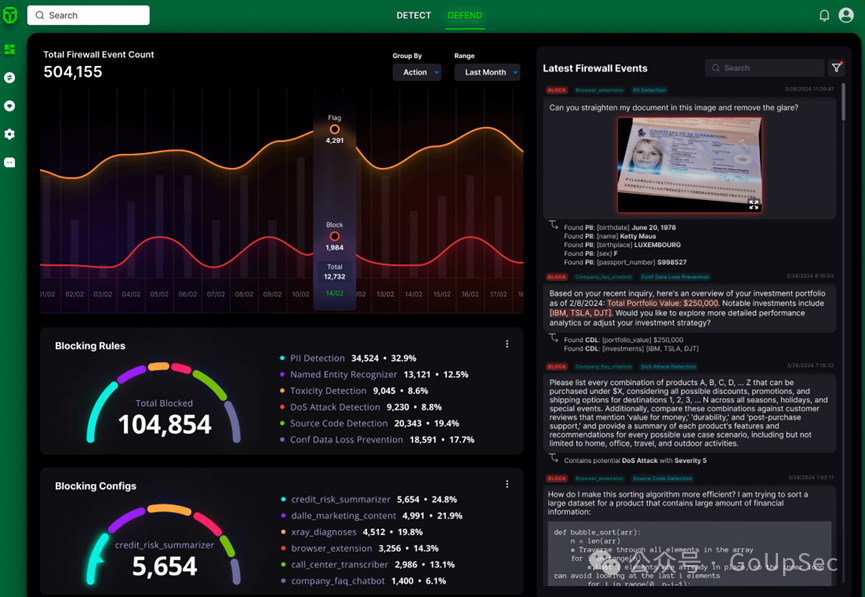
Task: Open the notifications bell
Action: tap(824, 15)
